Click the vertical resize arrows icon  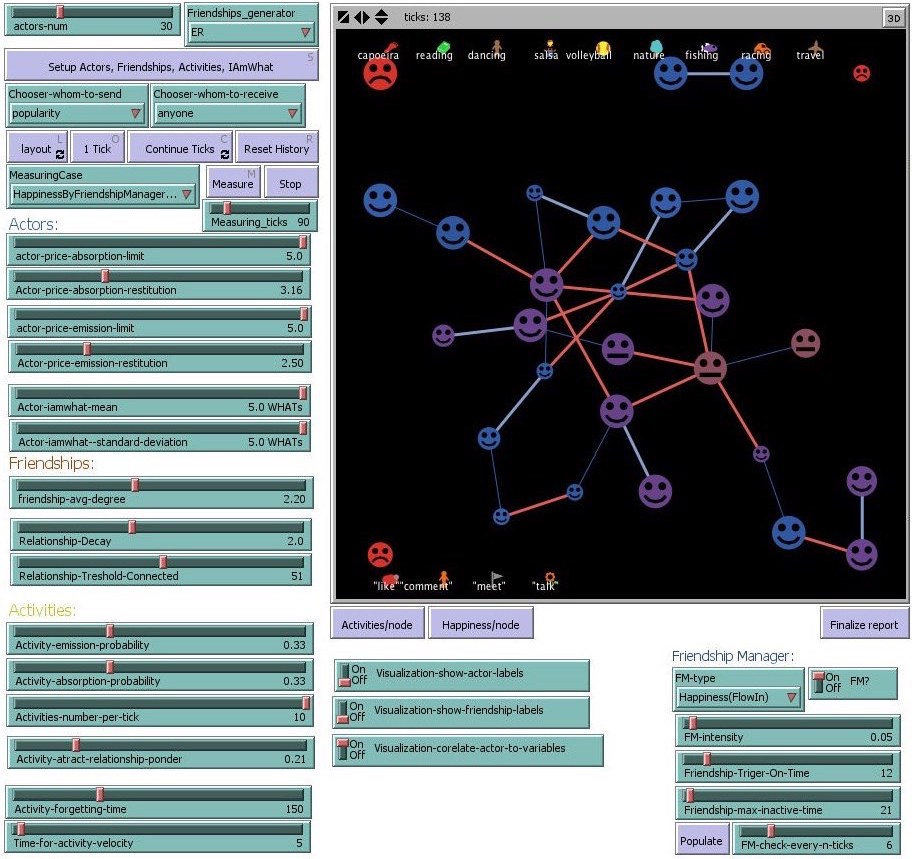point(382,17)
